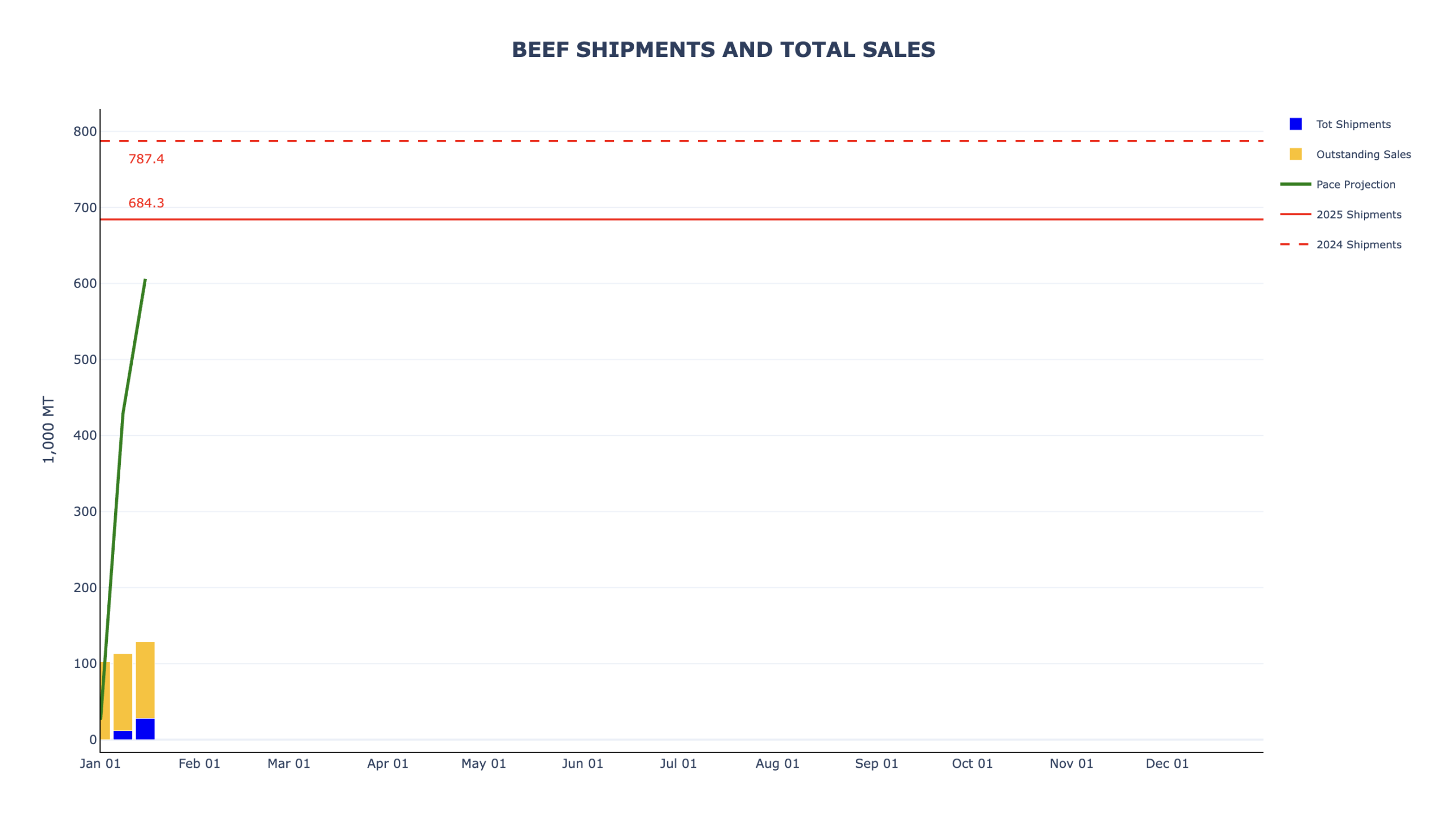Click the Dec 01 x-axis tick label
Viewport: 1446px width, 840px height.
1166,764
